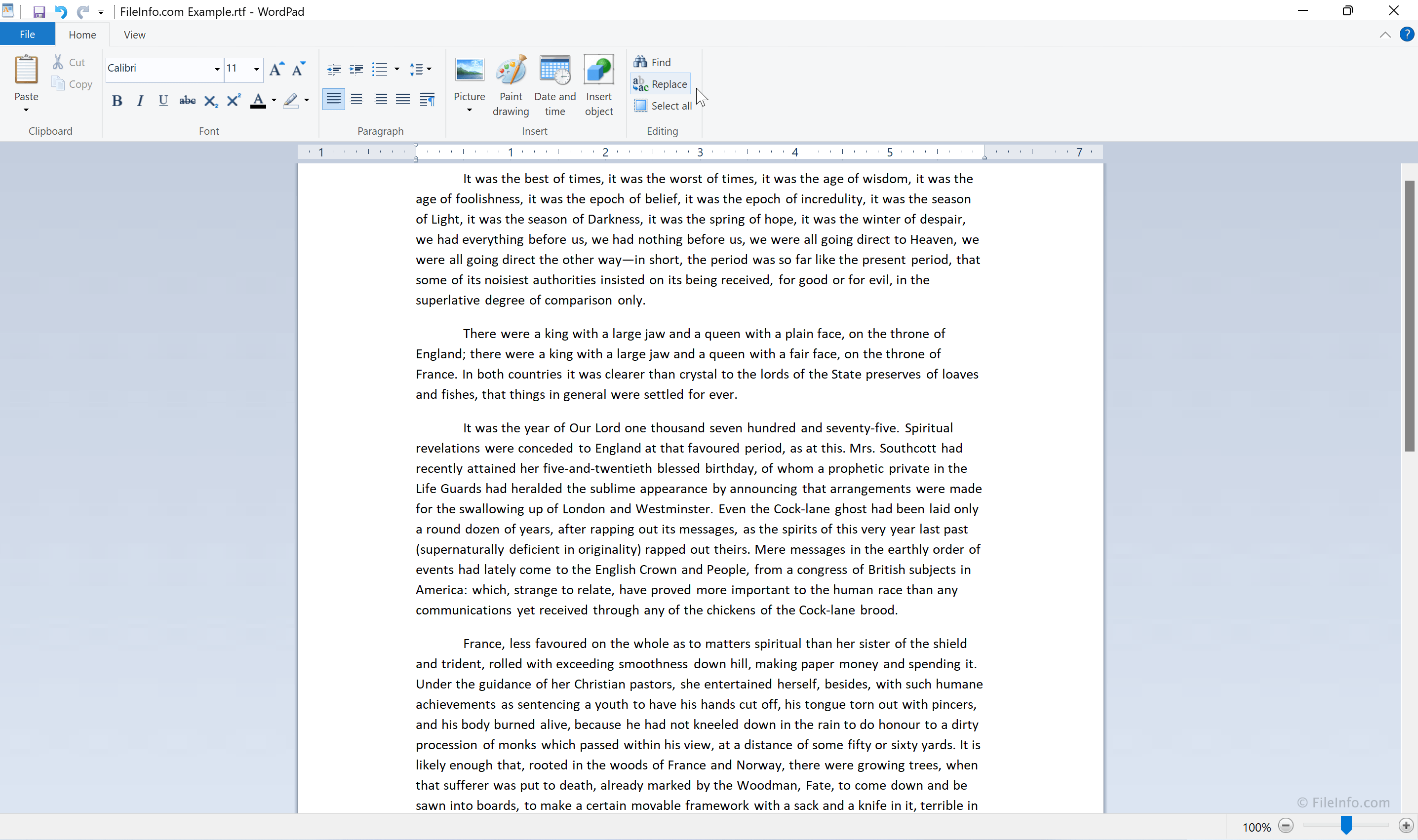1418x840 pixels.
Task: Click the Zoom in plus button
Action: (x=1406, y=826)
